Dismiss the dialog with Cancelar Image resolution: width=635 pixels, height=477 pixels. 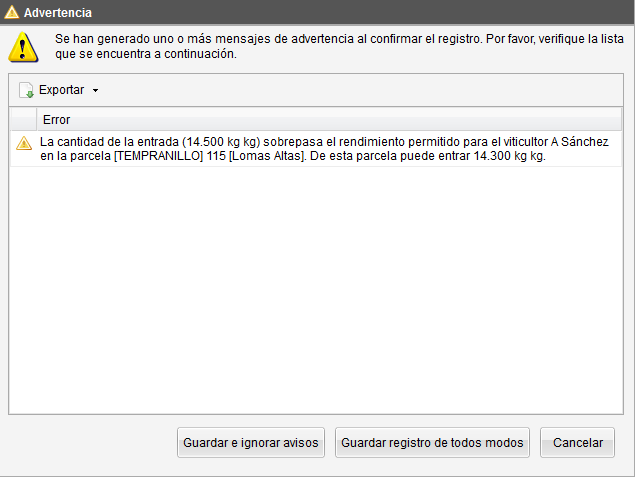coord(577,443)
